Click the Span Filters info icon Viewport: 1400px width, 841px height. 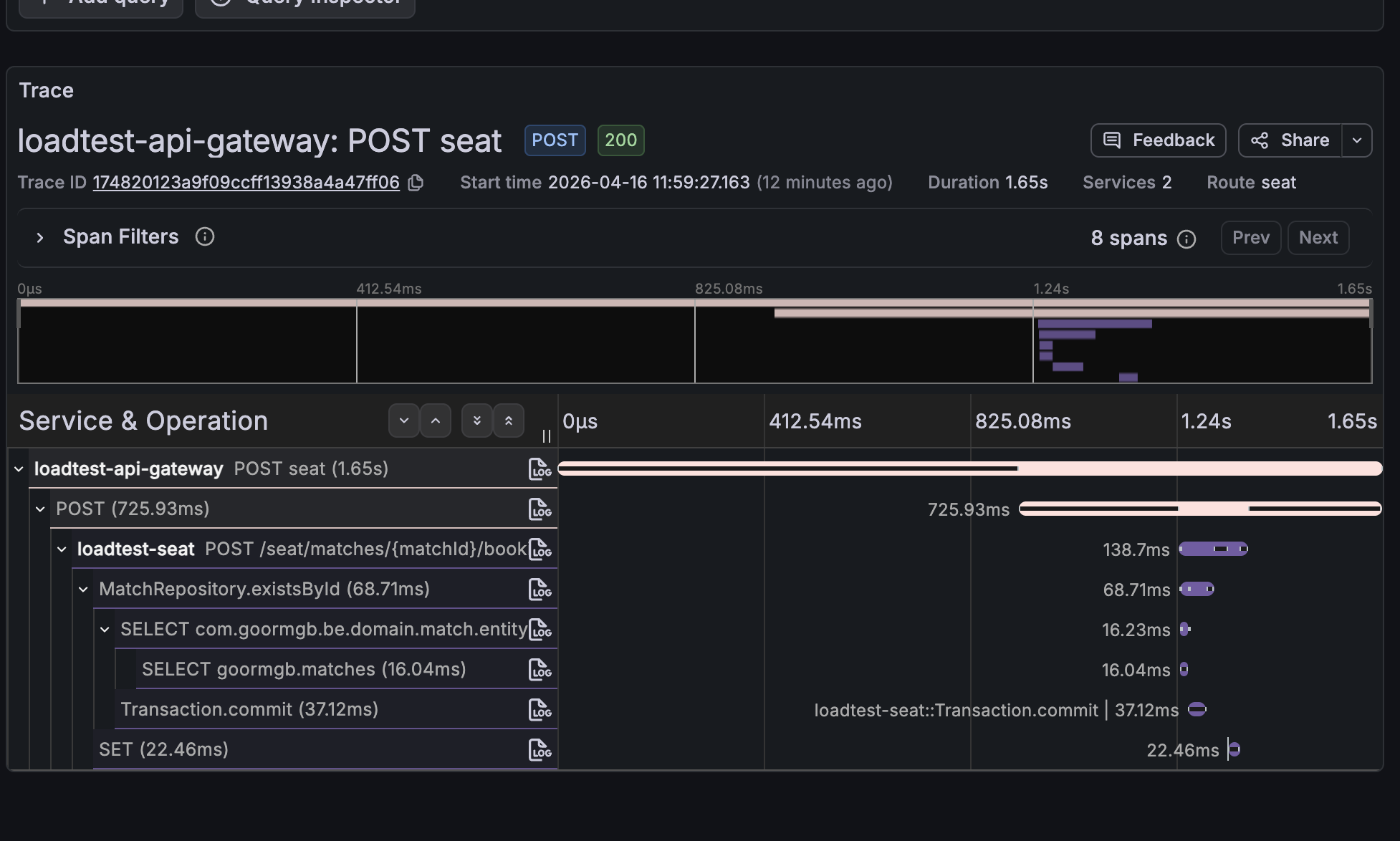click(205, 236)
